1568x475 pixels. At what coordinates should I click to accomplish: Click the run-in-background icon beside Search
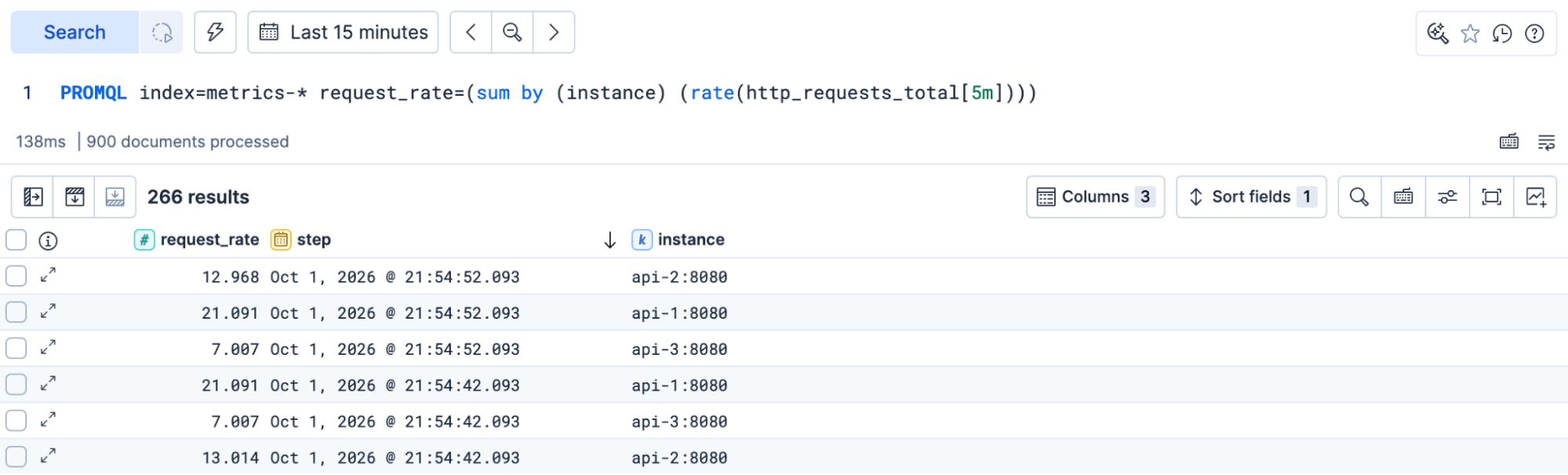pos(162,32)
